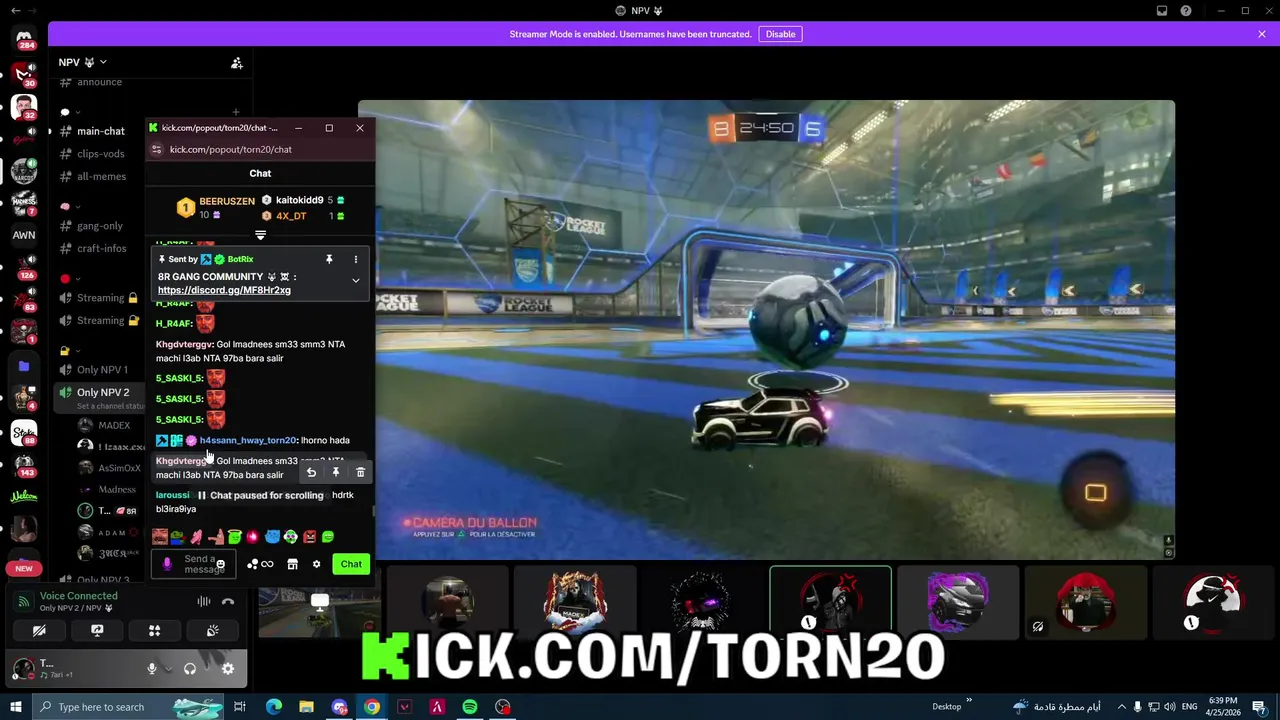Open the discord.gg/MF8Hr2xg link
This screenshot has width=1280, height=720.
click(x=224, y=290)
